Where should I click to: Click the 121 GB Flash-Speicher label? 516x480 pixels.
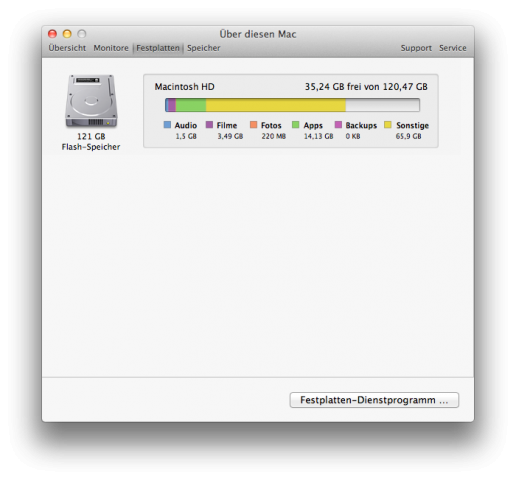(91, 142)
